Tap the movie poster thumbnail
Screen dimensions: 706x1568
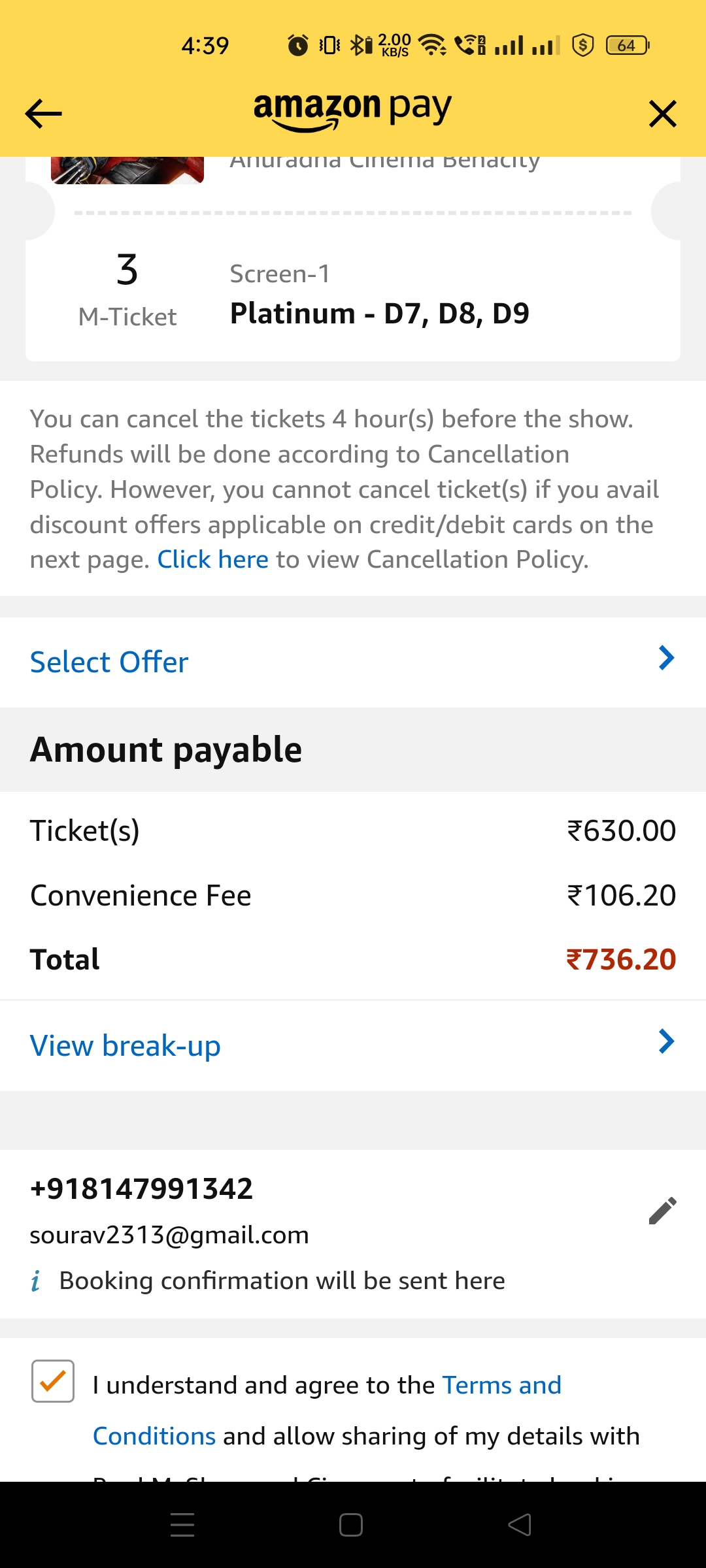point(127,170)
